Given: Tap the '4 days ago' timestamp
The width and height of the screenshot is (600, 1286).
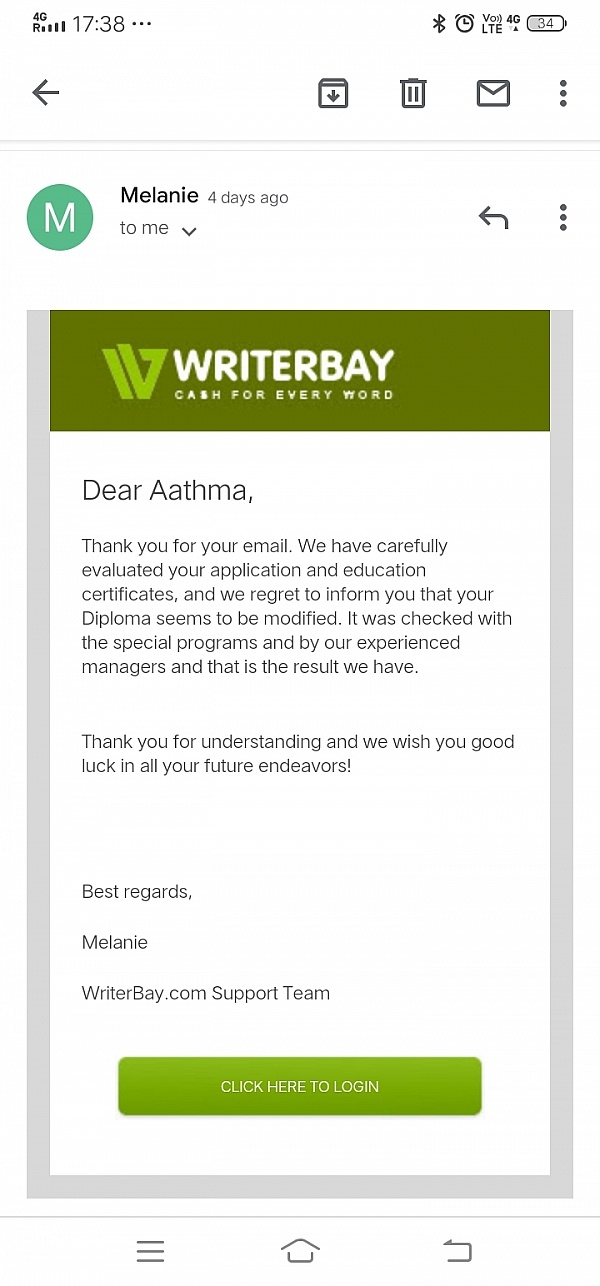Looking at the screenshot, I should point(247,197).
